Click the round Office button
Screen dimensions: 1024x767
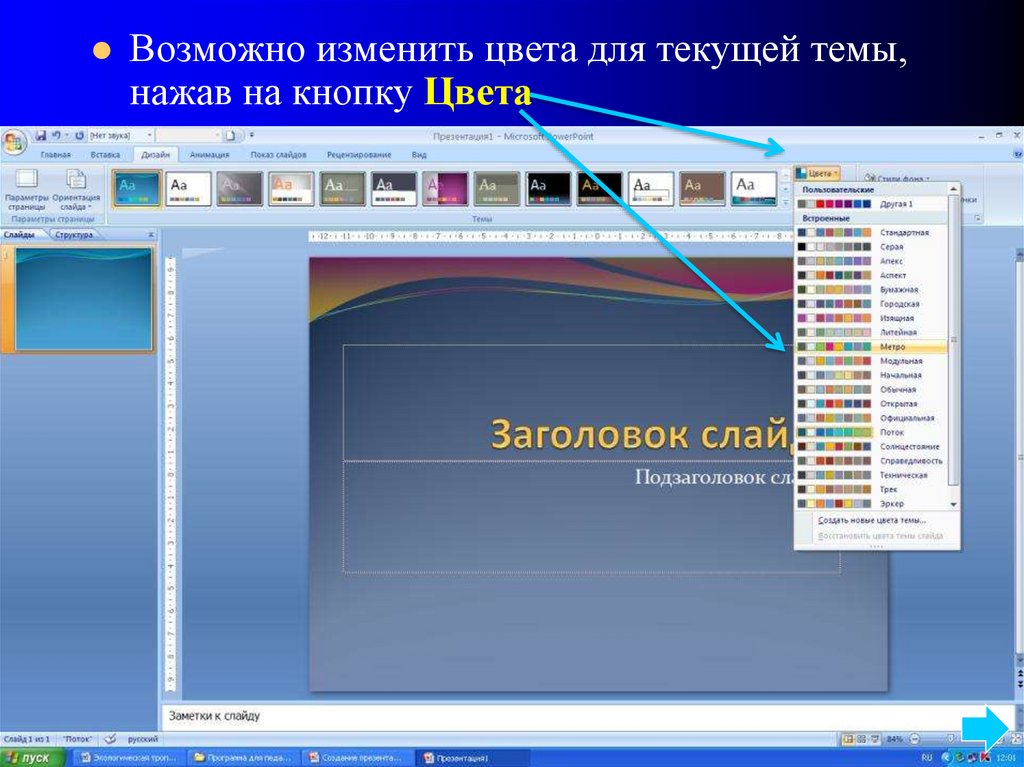click(x=14, y=140)
